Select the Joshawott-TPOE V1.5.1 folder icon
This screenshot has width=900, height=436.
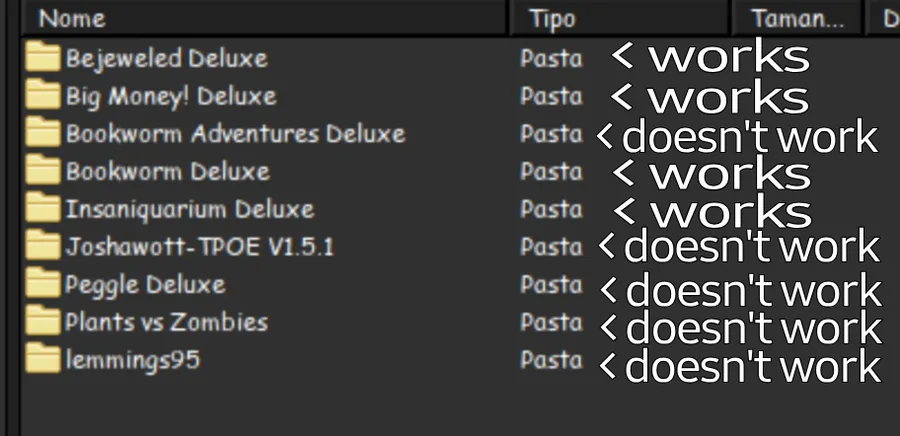42,246
